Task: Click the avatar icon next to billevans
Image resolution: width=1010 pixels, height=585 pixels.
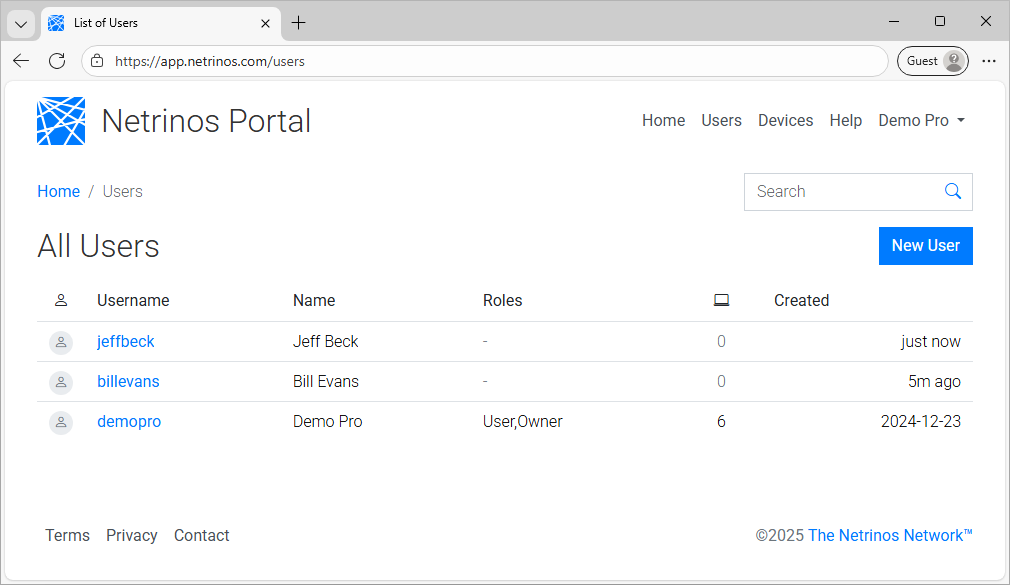Action: (61, 382)
